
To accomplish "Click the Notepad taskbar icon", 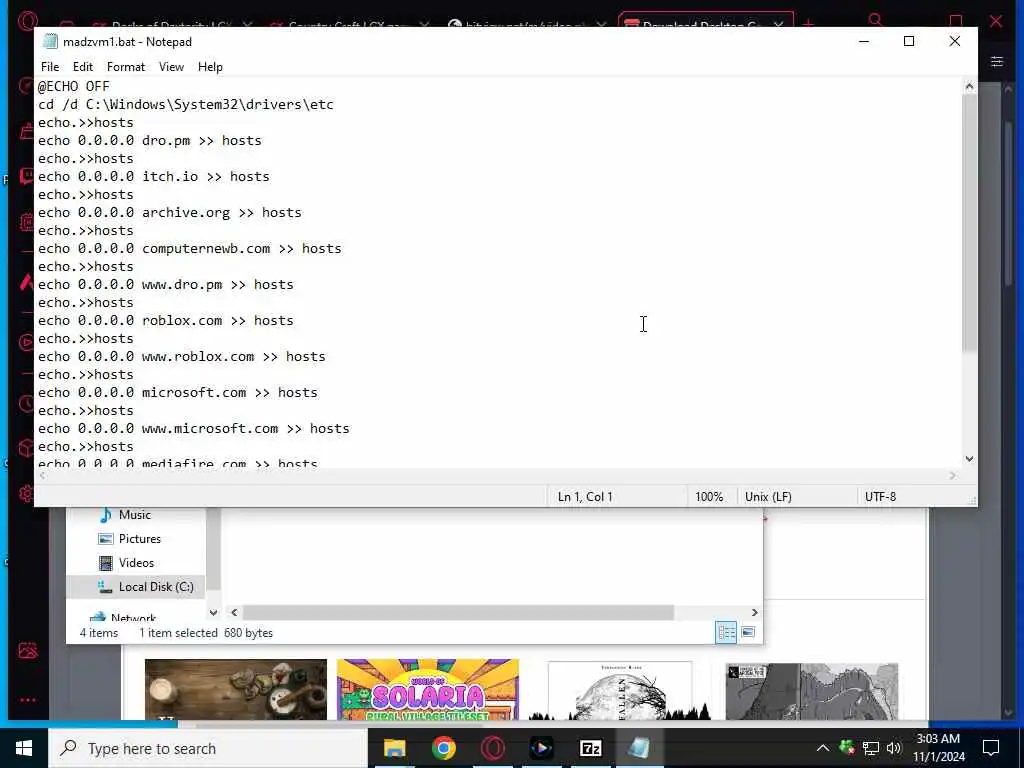I will click(639, 748).
